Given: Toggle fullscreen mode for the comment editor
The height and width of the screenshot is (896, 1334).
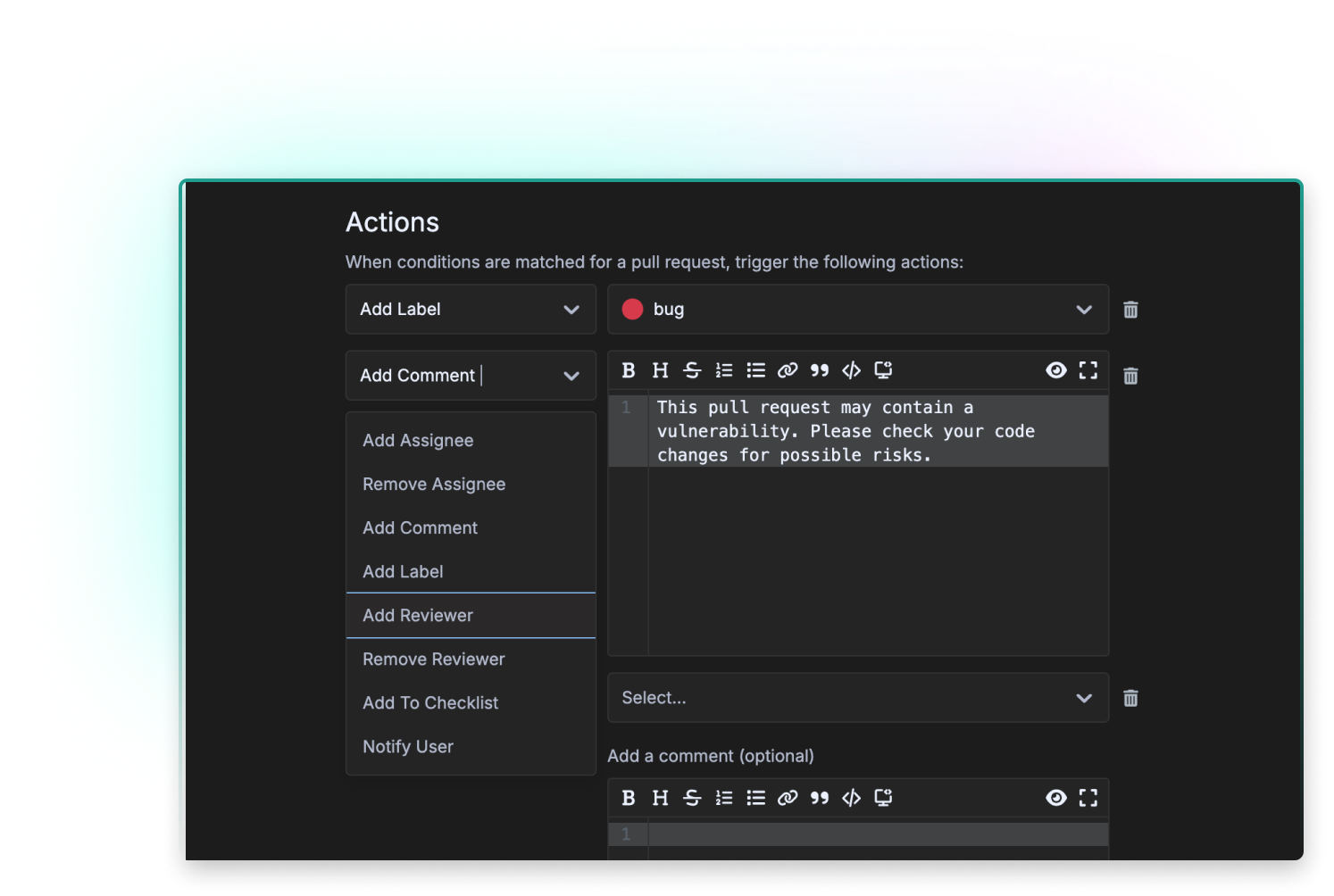Looking at the screenshot, I should click(x=1088, y=369).
